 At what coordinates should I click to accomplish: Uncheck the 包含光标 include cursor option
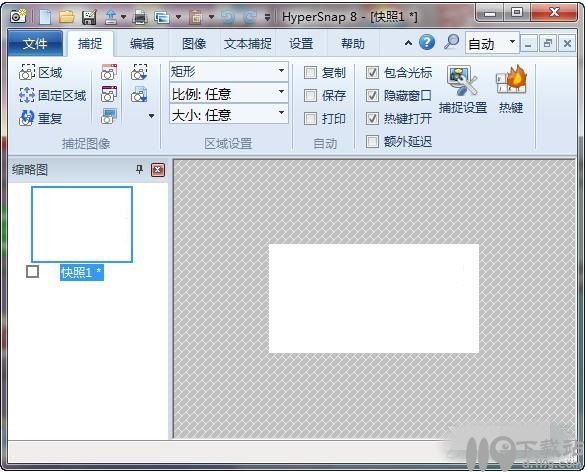coord(372,73)
